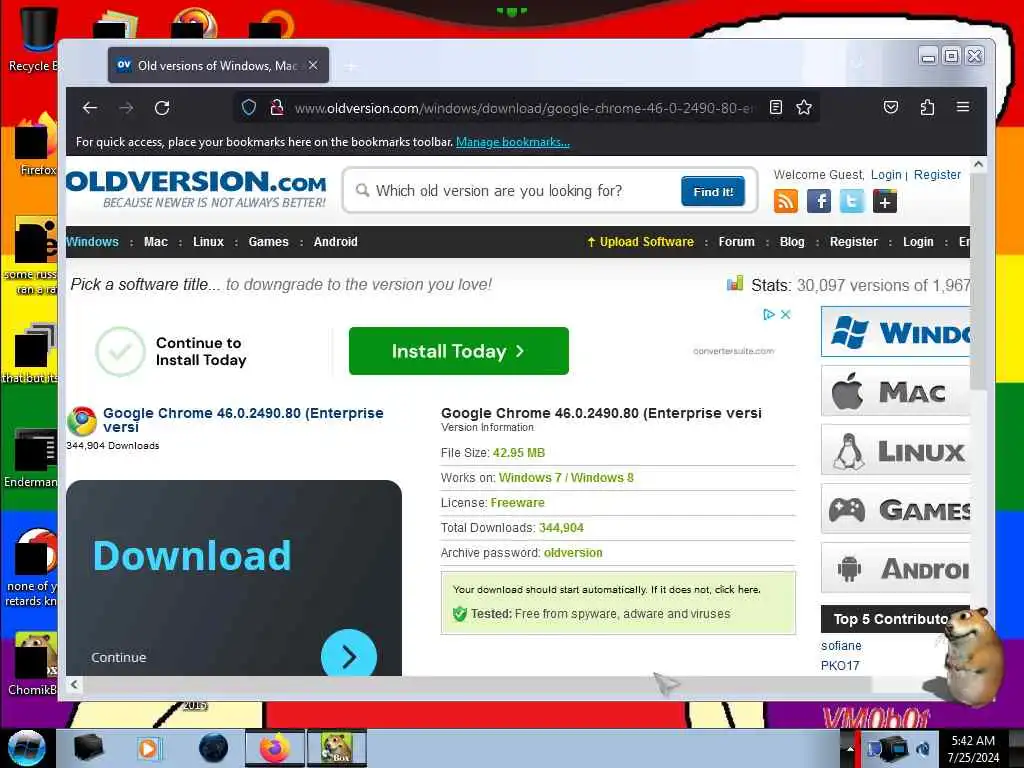1024x768 pixels.
Task: Open the Pocket save icon
Action: [891, 107]
